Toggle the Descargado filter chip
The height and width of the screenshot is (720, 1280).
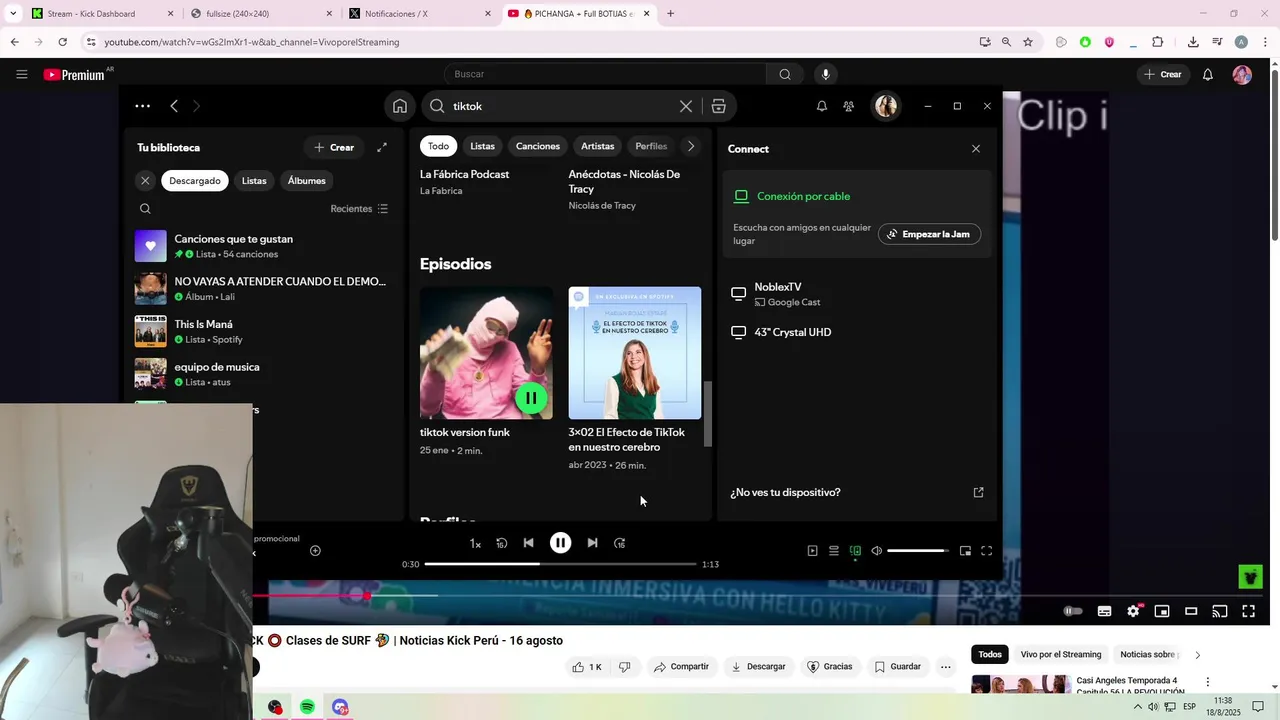195,181
